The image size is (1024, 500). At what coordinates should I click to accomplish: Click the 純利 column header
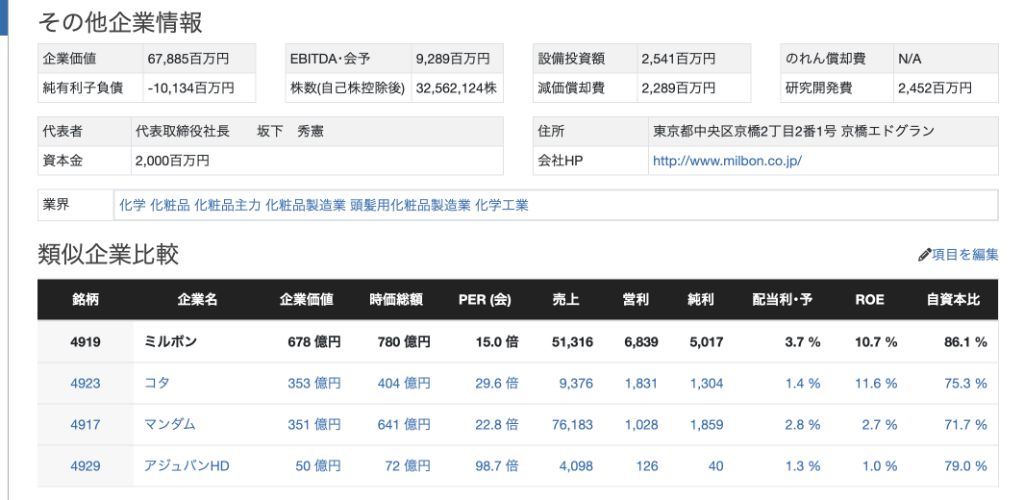(701, 300)
